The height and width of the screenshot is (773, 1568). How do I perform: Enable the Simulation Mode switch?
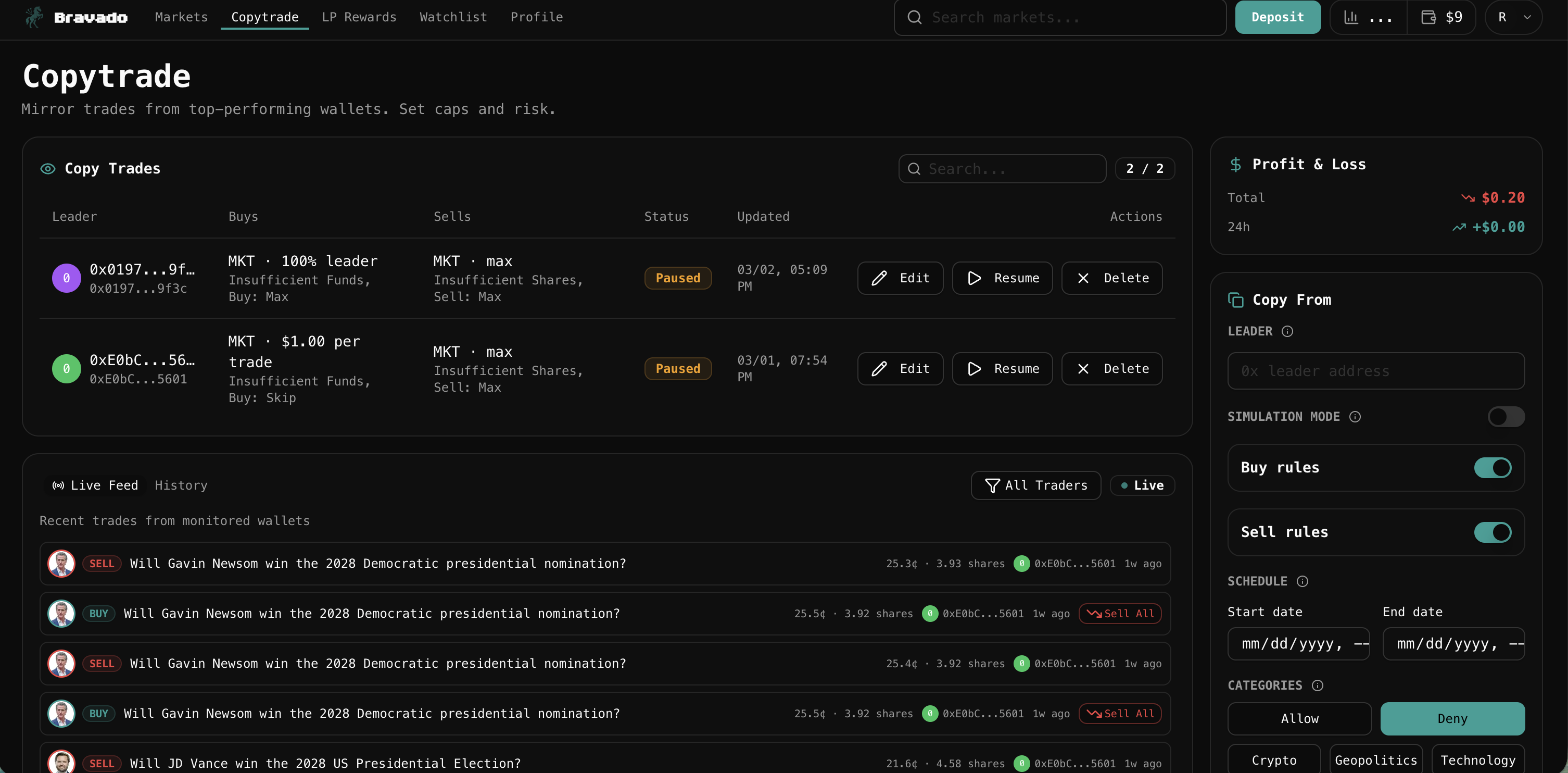[x=1506, y=417]
